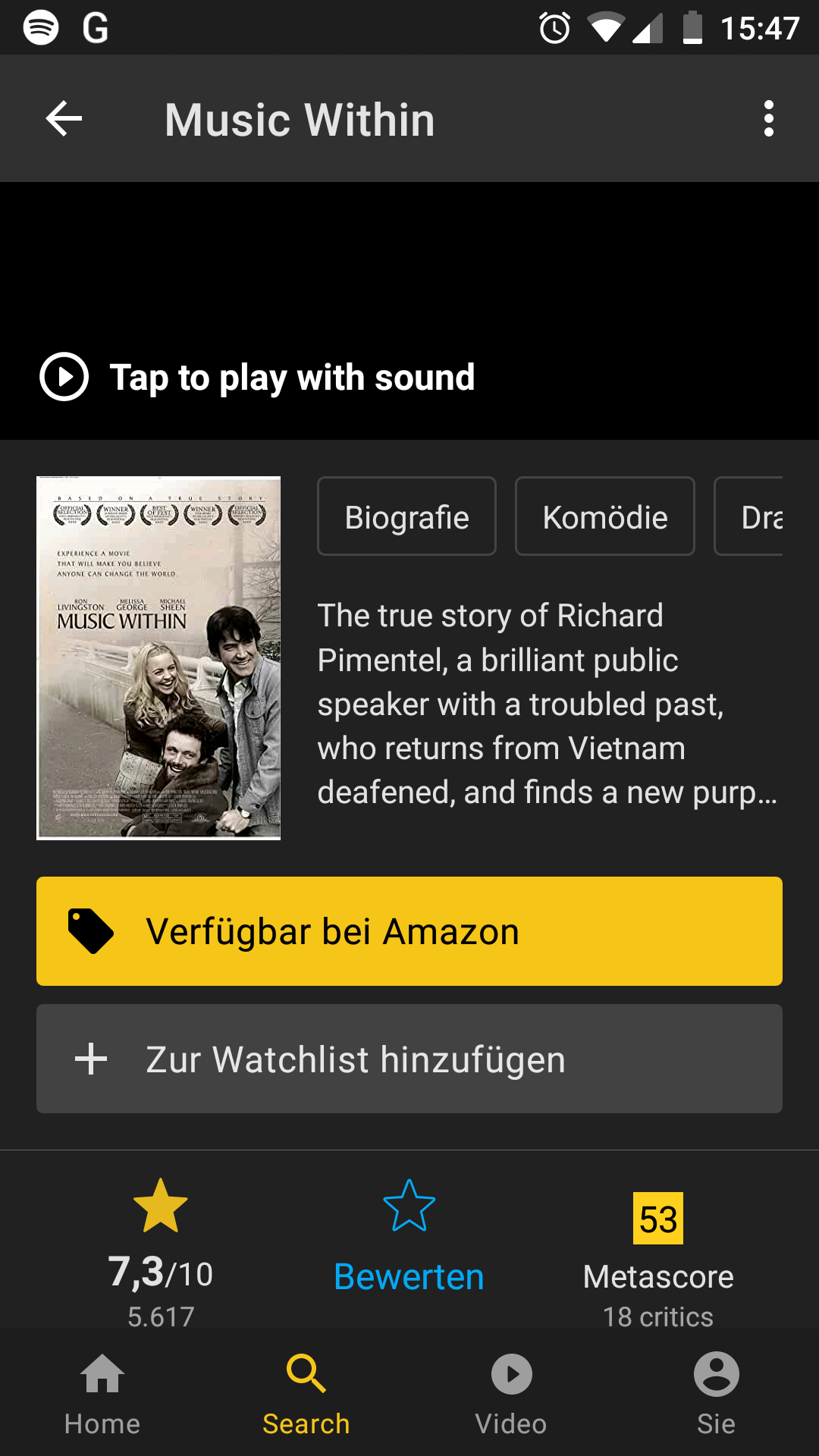Click the price tag icon on Amazon button

[90, 931]
